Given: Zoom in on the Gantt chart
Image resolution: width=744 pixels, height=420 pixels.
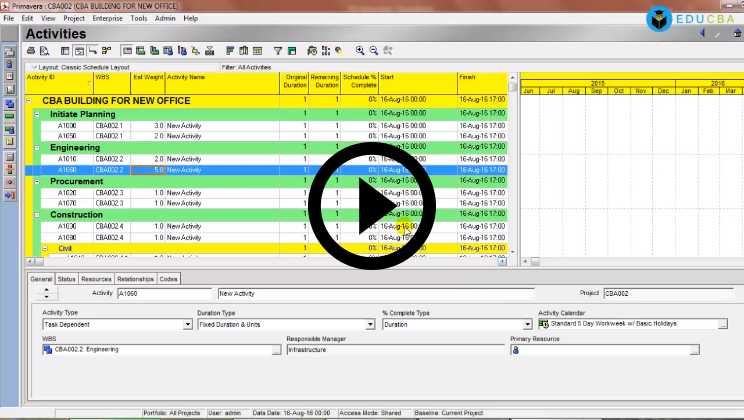Looking at the screenshot, I should click(360, 50).
